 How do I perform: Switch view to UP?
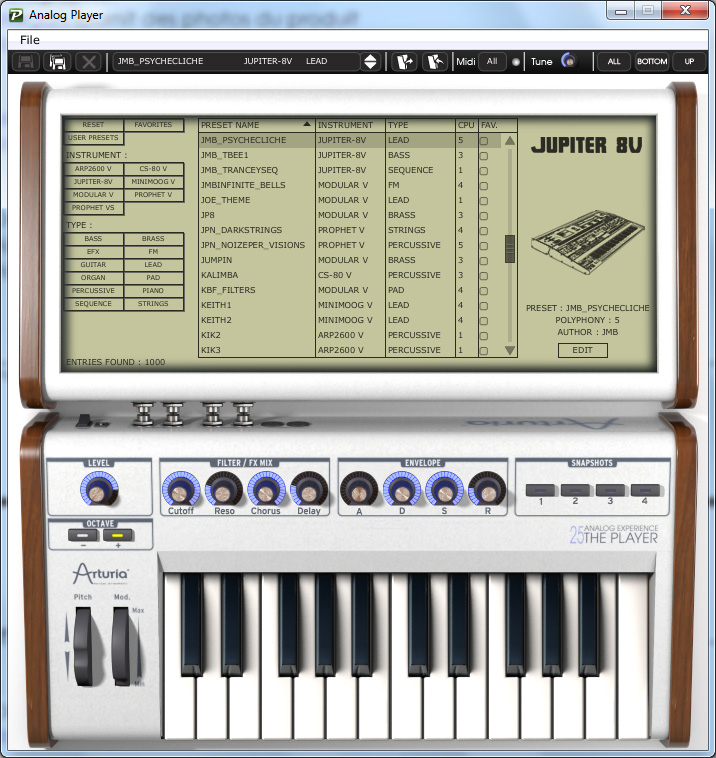click(x=689, y=61)
